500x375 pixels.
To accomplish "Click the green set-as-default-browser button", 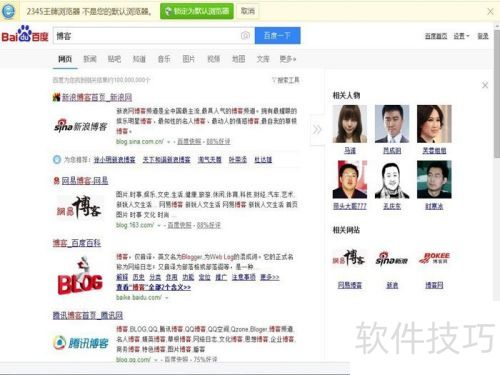I will [197, 11].
